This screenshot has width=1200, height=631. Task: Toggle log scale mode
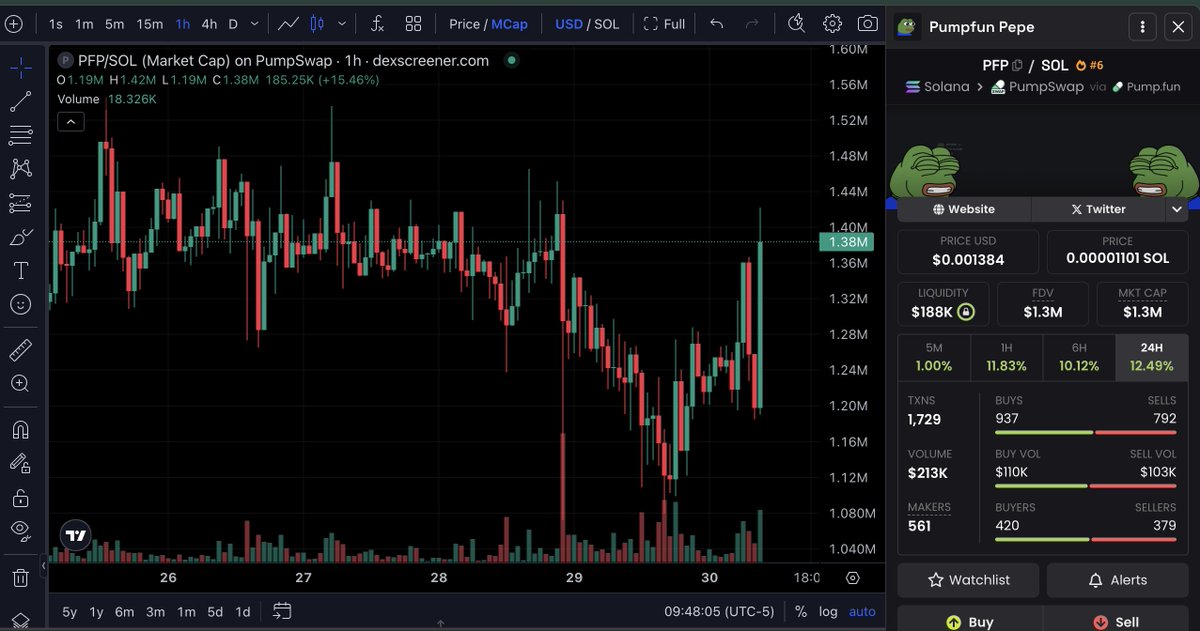(828, 612)
